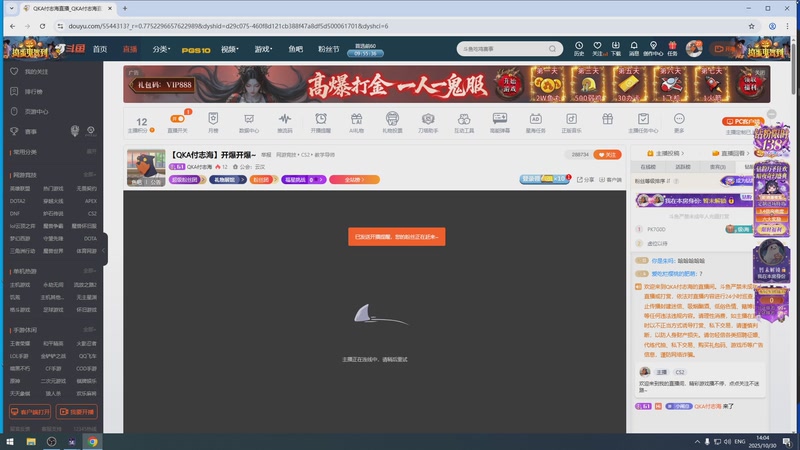Click the VIP888 advertisement banner
This screenshot has width=800, height=450.
446,84
